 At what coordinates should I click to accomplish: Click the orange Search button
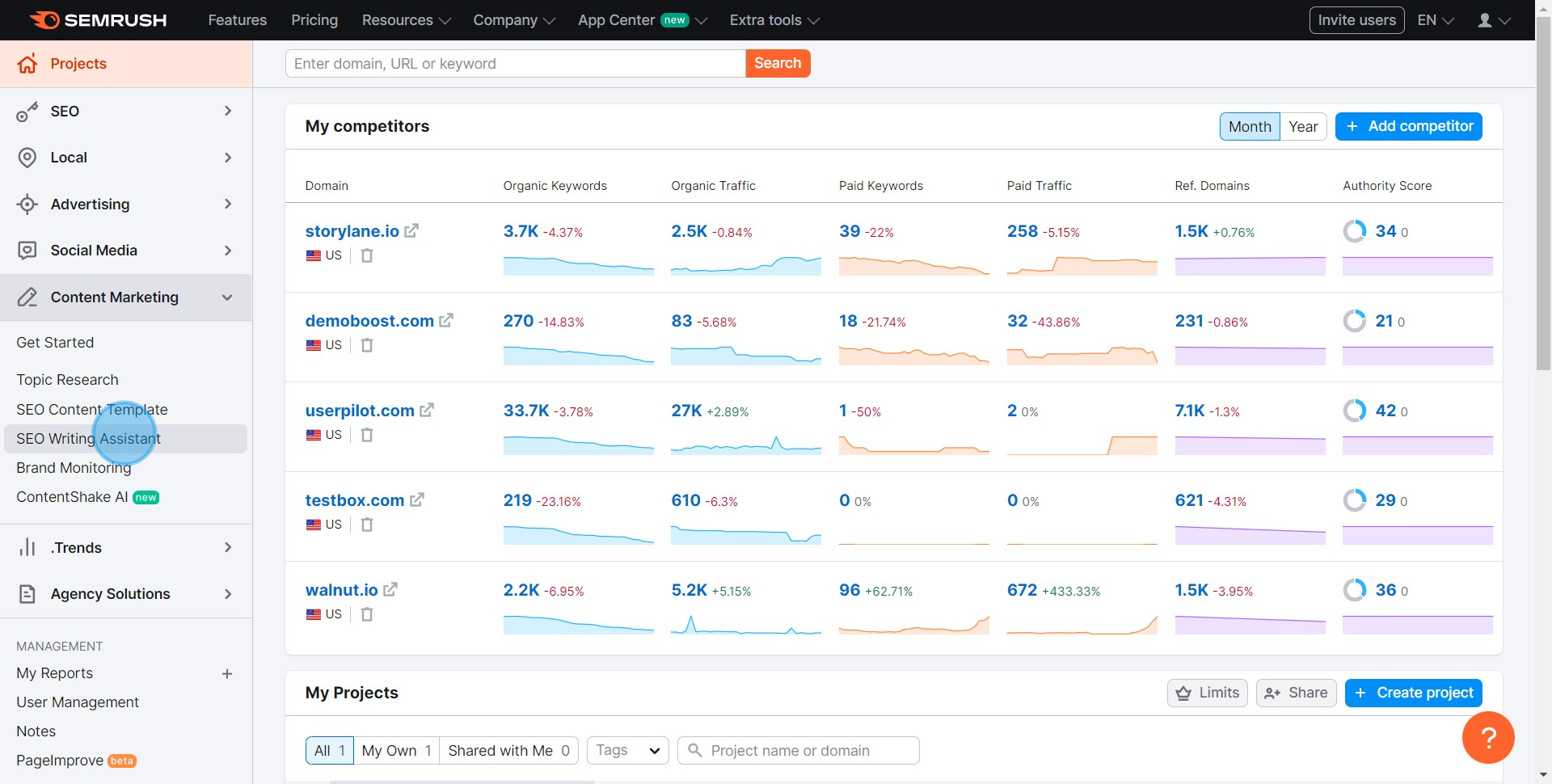[778, 64]
